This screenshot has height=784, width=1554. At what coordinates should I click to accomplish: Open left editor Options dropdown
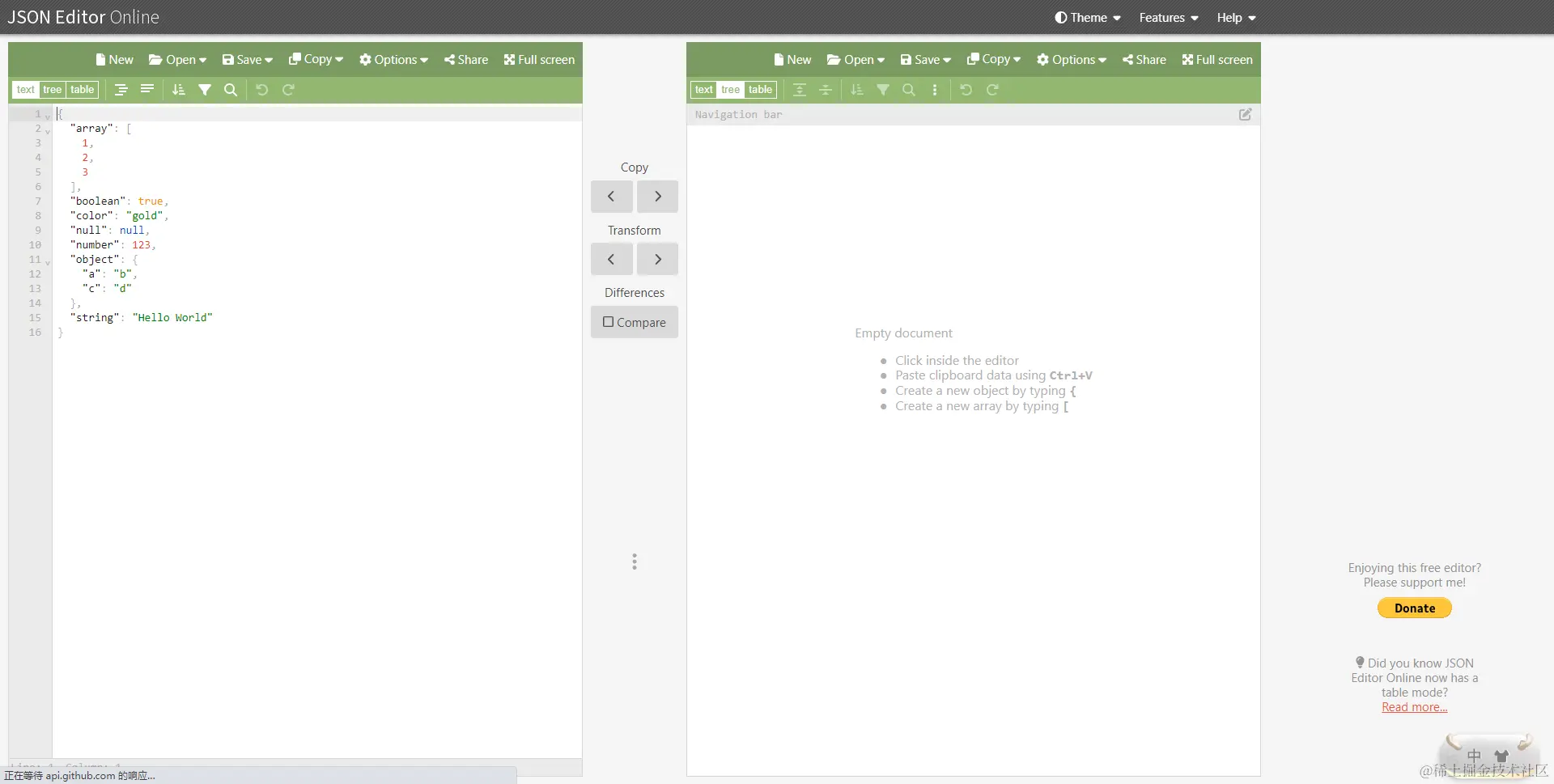394,60
